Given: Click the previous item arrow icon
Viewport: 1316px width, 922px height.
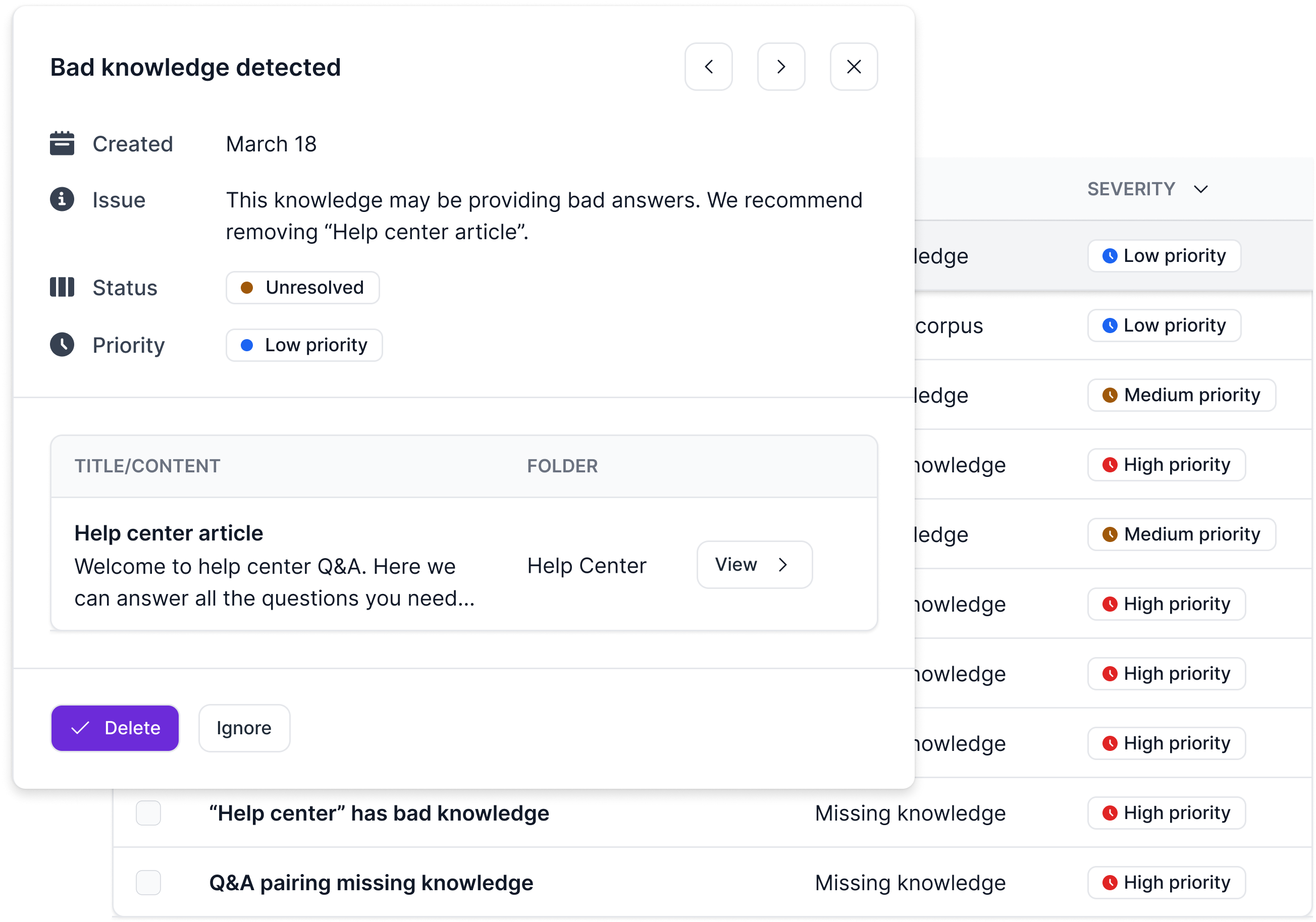Looking at the screenshot, I should pos(708,67).
